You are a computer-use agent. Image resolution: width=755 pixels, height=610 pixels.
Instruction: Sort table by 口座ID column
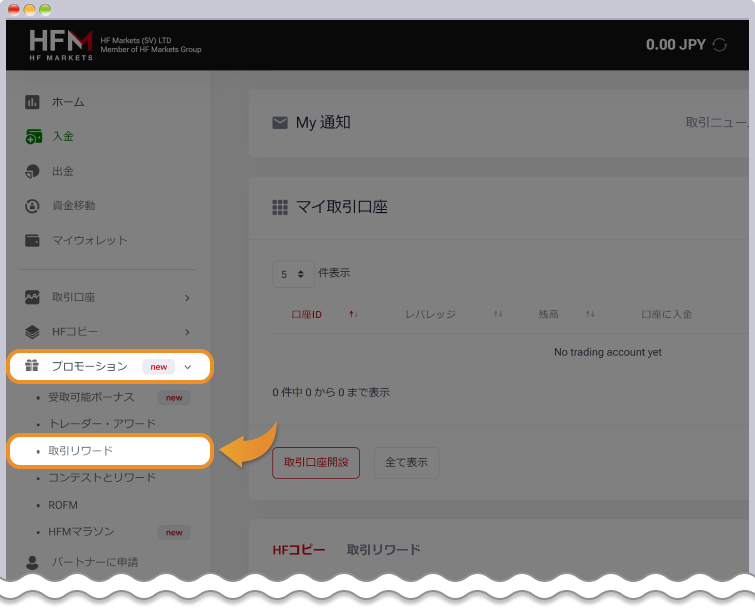[x=307, y=314]
